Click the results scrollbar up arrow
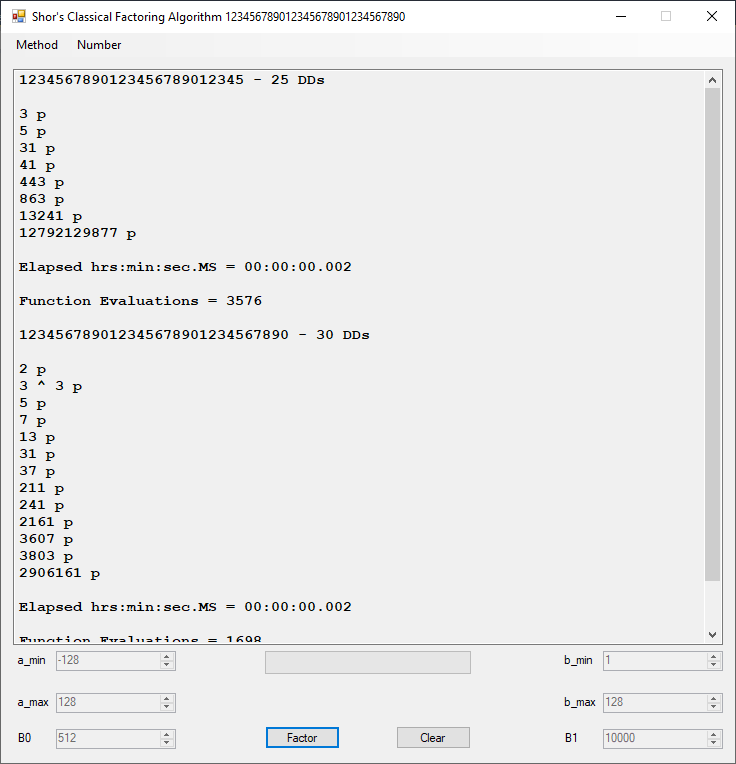Image resolution: width=736 pixels, height=764 pixels. (712, 80)
